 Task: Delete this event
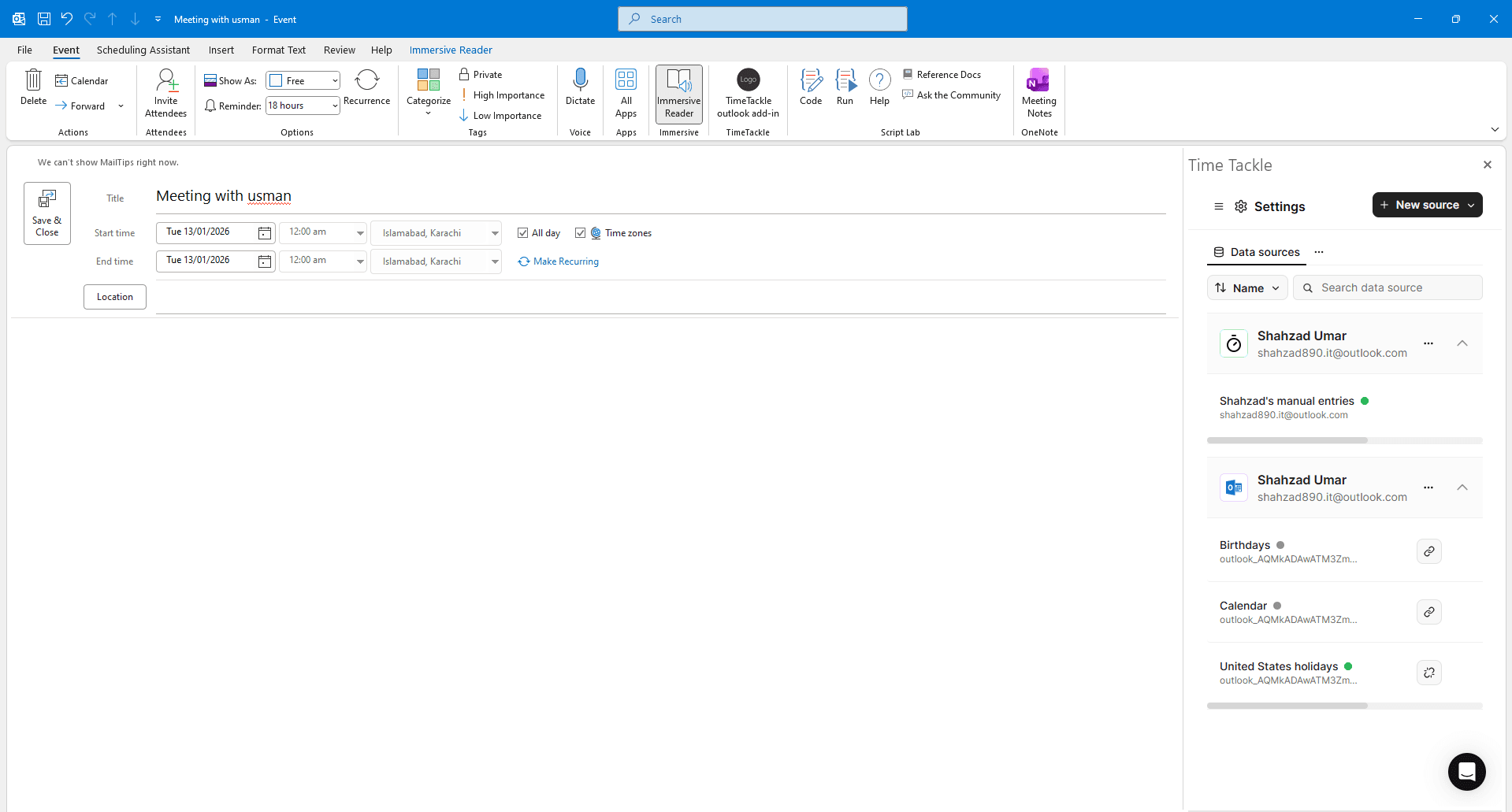pyautogui.click(x=33, y=87)
